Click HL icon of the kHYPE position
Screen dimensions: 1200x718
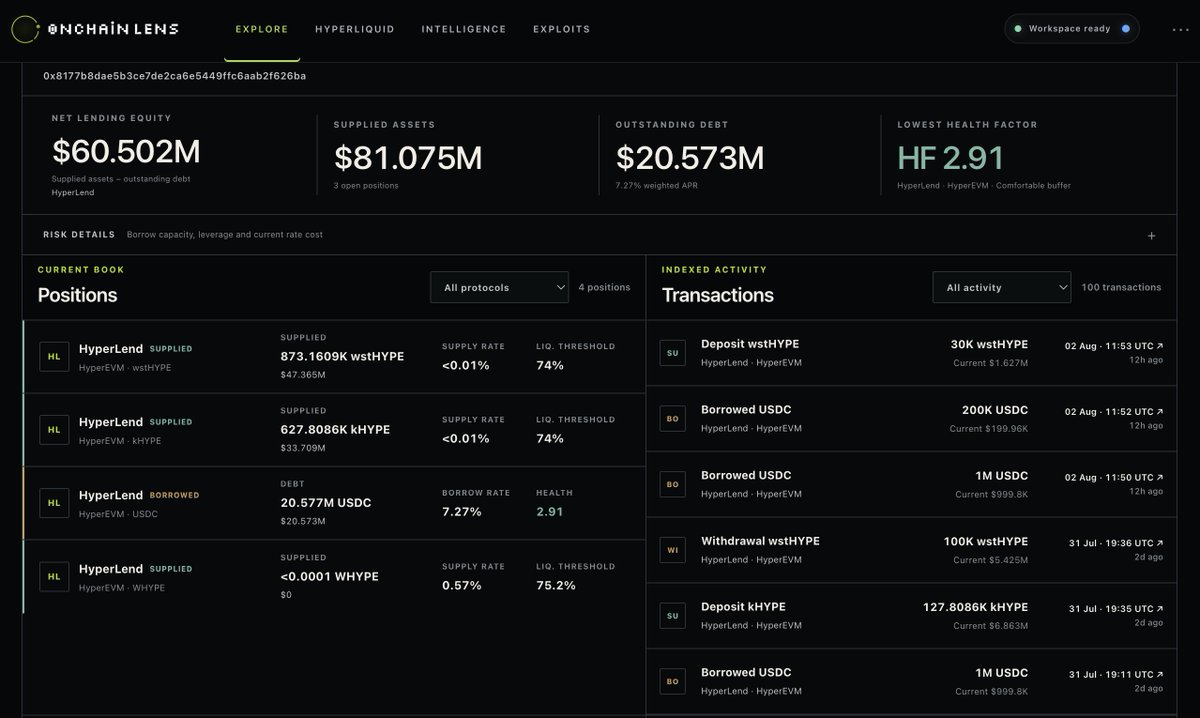point(53,430)
